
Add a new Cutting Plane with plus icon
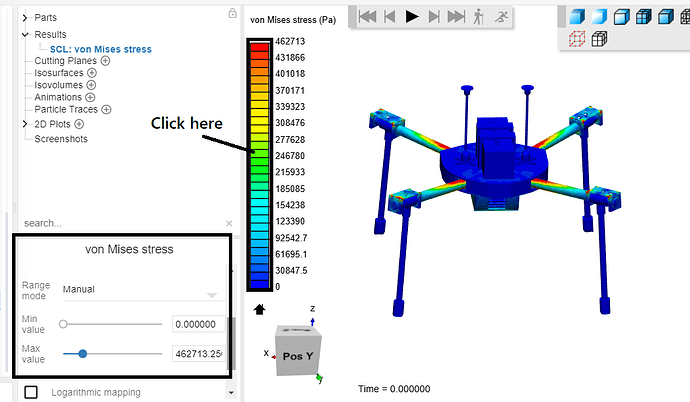click(105, 61)
